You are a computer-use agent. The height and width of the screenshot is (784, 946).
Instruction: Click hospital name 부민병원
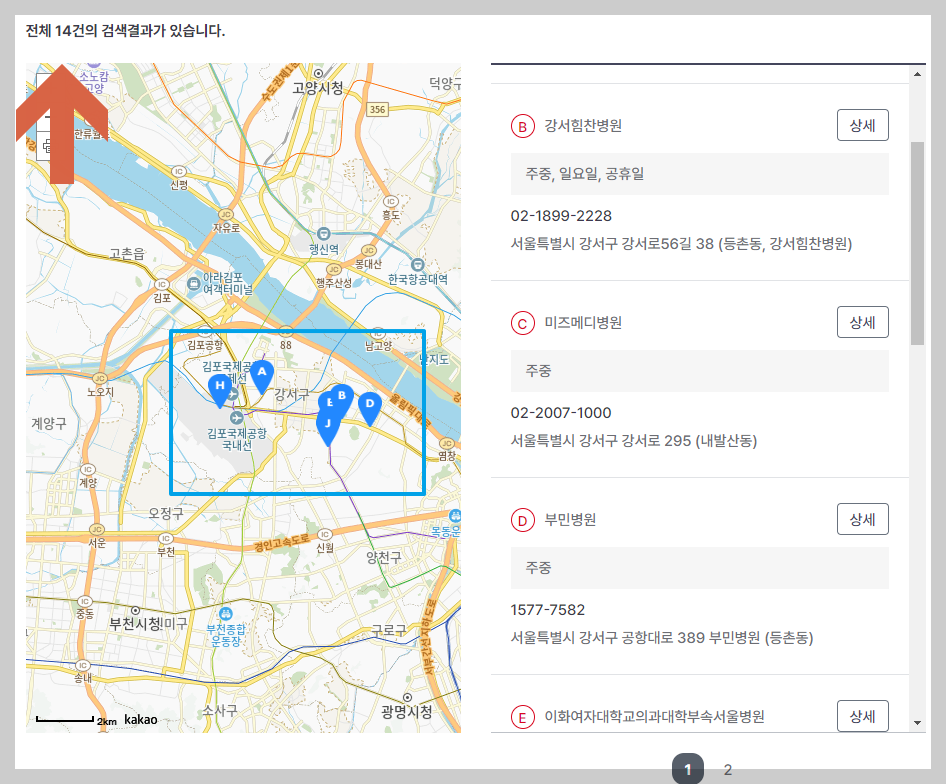point(570,520)
